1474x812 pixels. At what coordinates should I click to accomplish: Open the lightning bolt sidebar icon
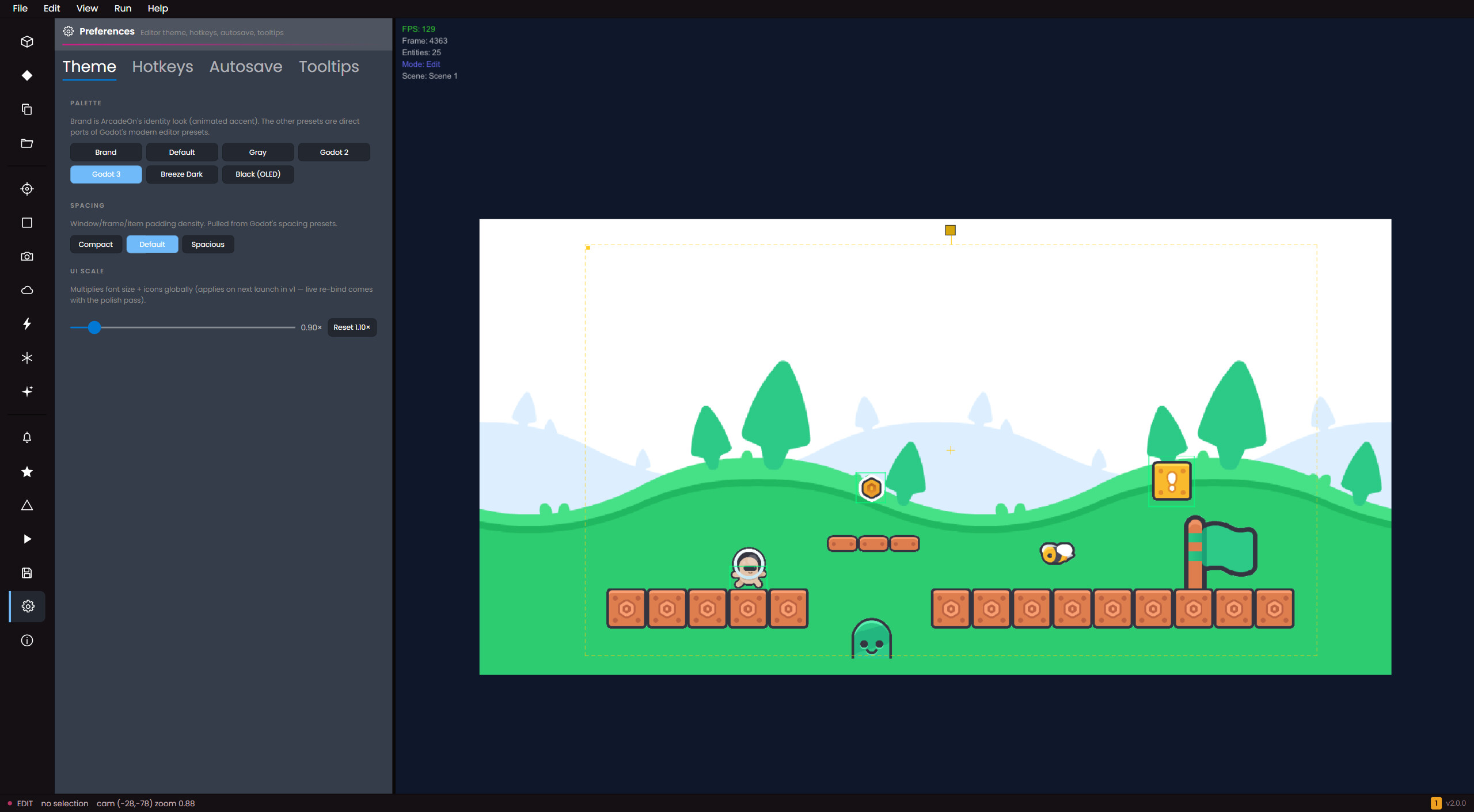click(x=27, y=324)
